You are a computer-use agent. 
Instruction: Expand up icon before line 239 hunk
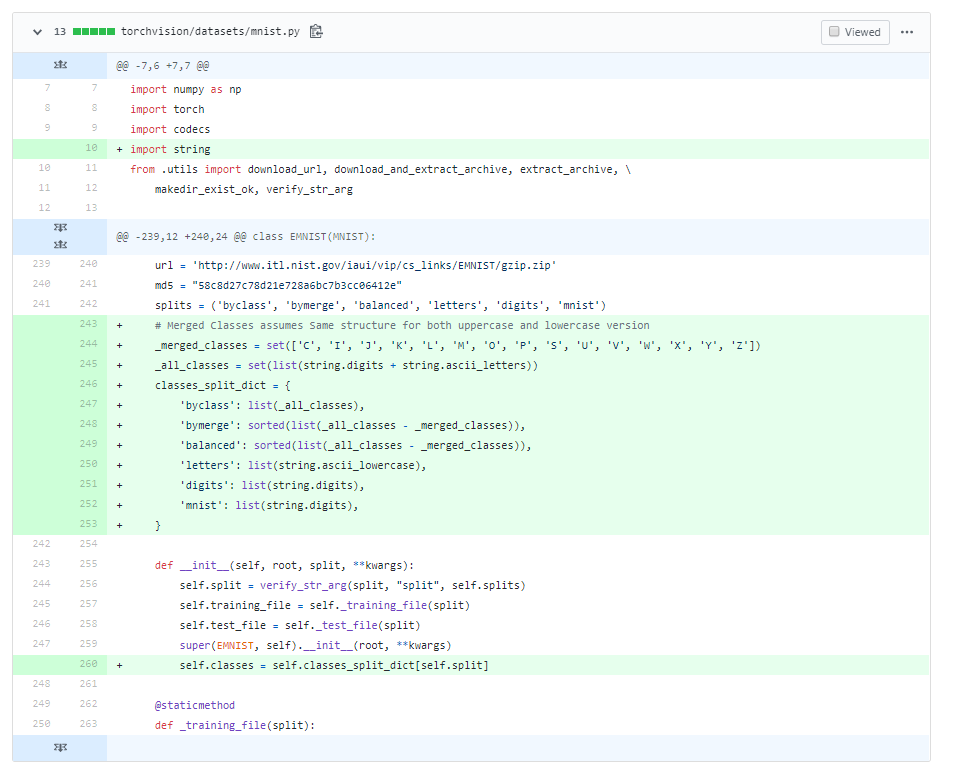tap(59, 243)
